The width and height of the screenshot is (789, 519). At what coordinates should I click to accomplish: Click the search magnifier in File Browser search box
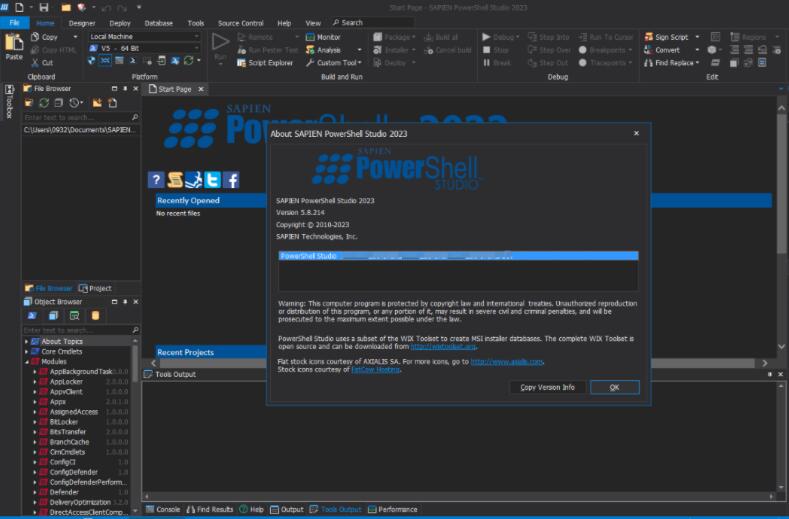coord(135,117)
